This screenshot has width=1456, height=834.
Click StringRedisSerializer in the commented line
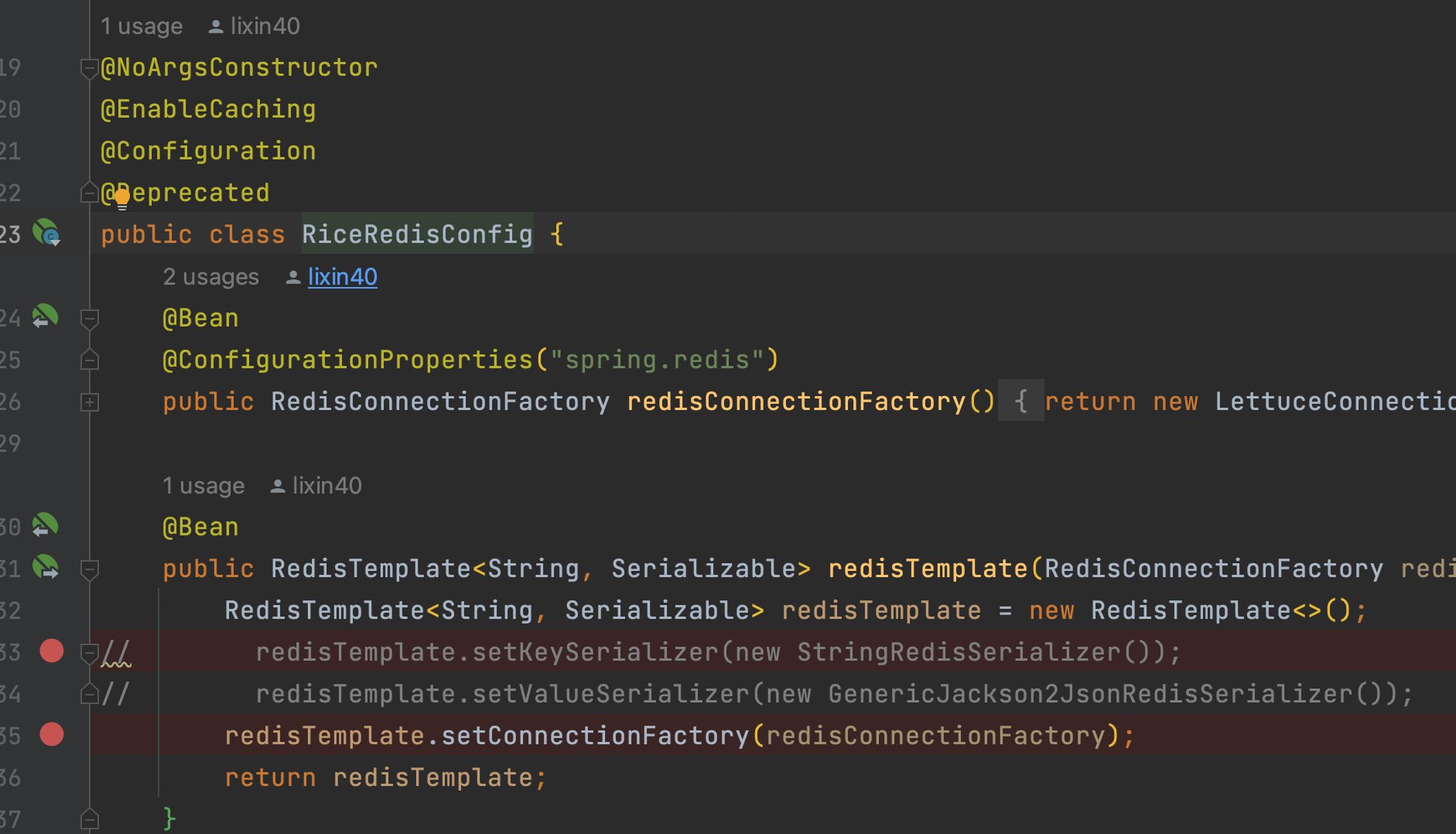click(959, 651)
